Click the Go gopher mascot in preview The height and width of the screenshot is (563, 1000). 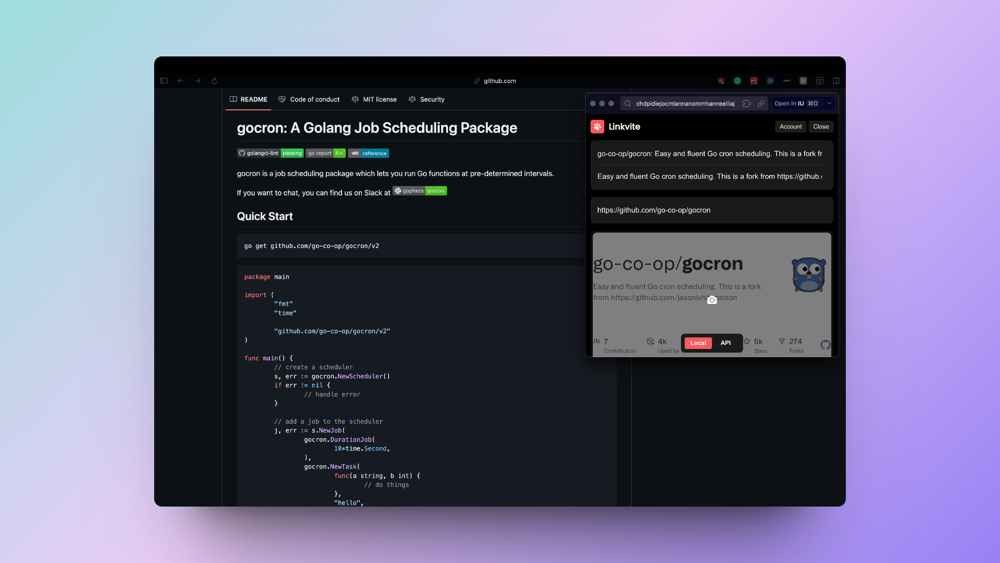point(809,275)
